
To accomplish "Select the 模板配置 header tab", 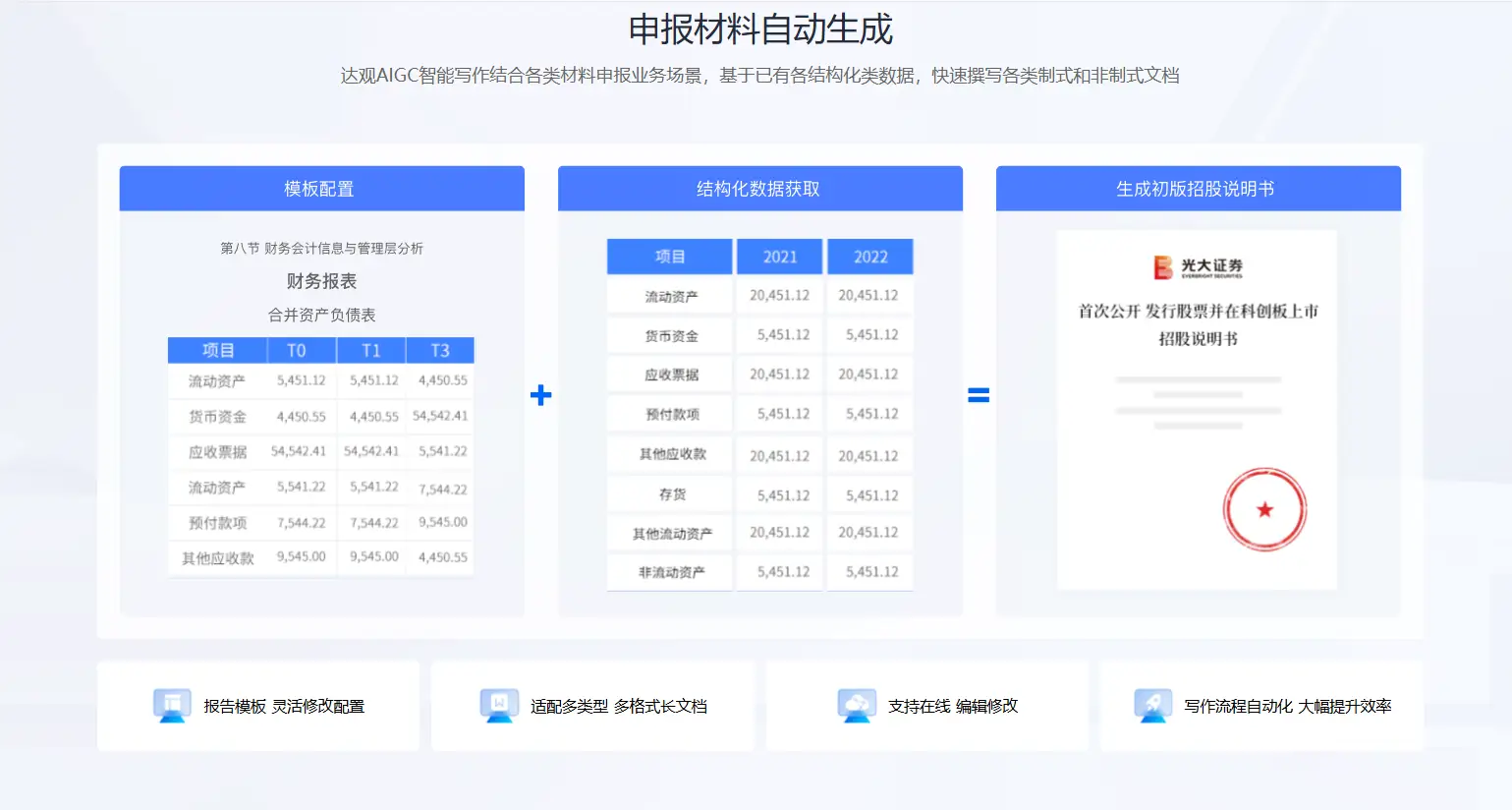I will pyautogui.click(x=321, y=189).
